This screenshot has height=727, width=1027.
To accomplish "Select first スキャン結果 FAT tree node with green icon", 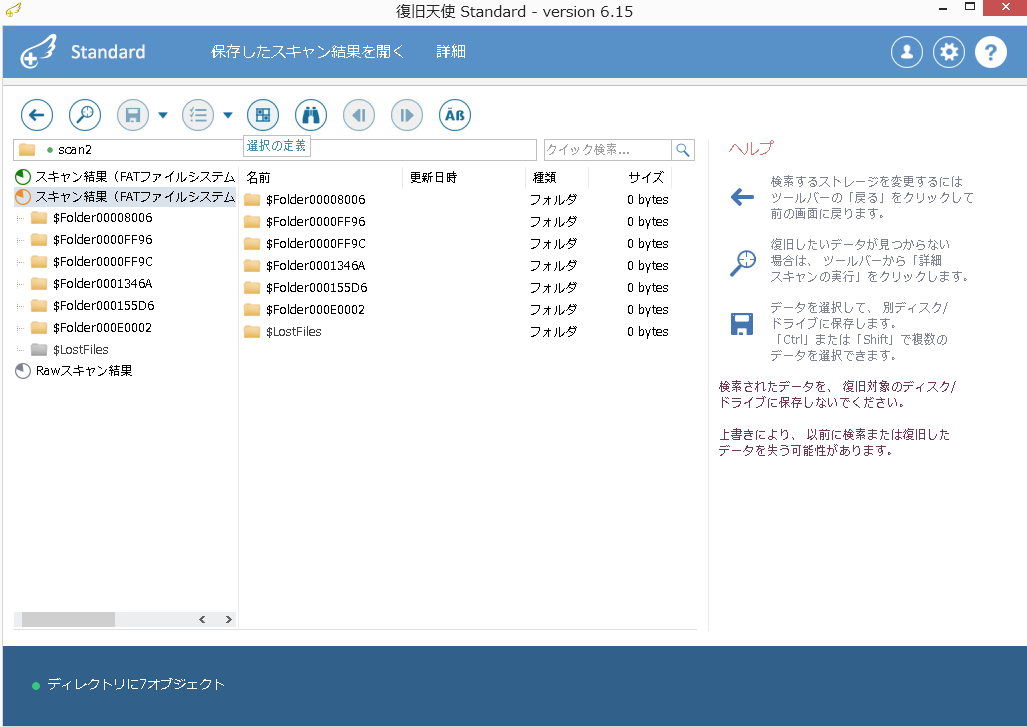I will (x=125, y=177).
